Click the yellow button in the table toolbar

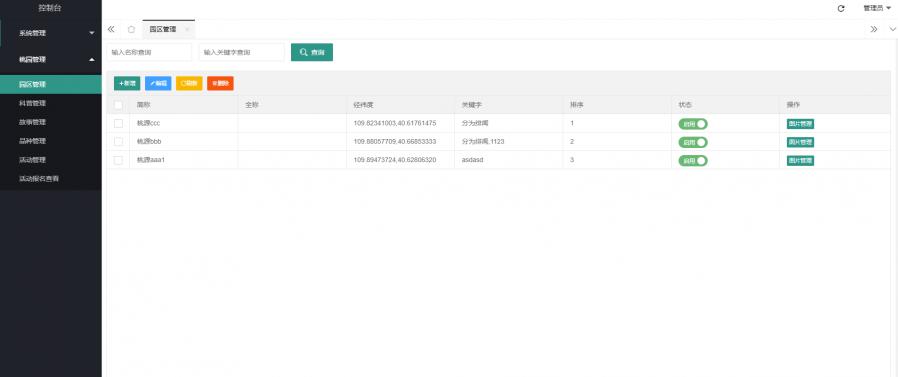(x=189, y=83)
